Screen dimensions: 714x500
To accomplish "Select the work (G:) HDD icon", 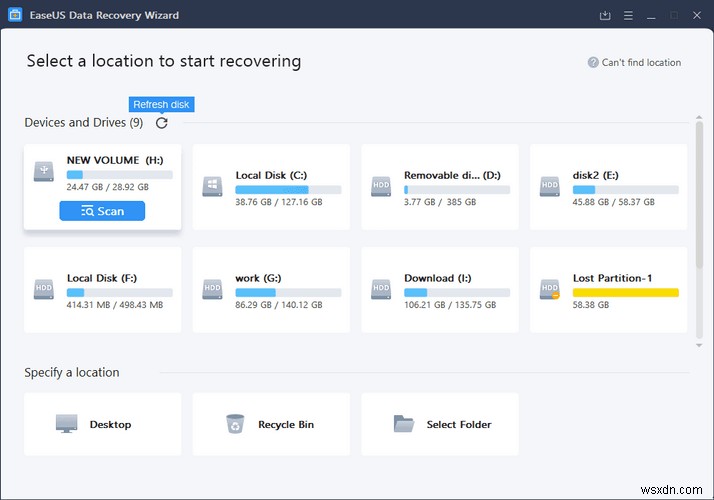I will pyautogui.click(x=212, y=289).
